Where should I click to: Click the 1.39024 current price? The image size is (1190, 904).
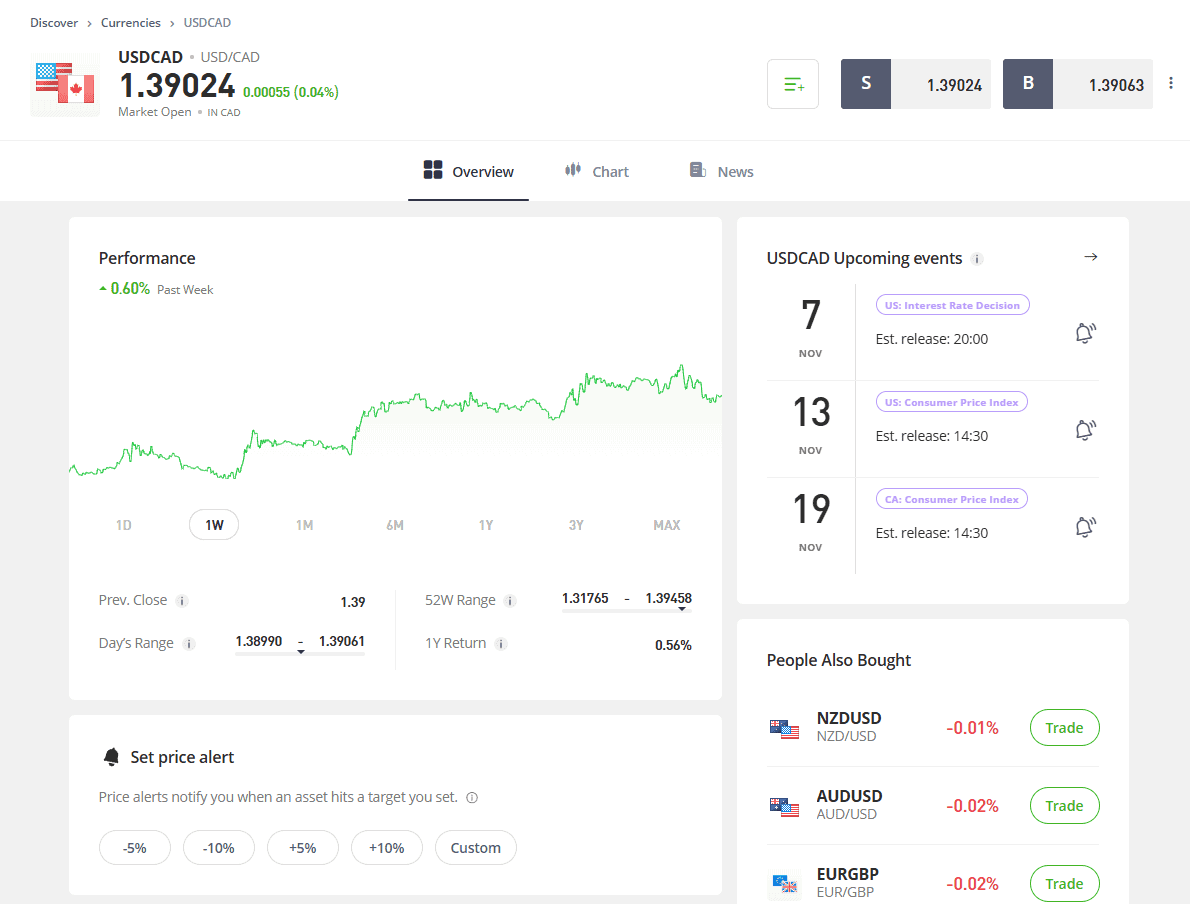178,86
